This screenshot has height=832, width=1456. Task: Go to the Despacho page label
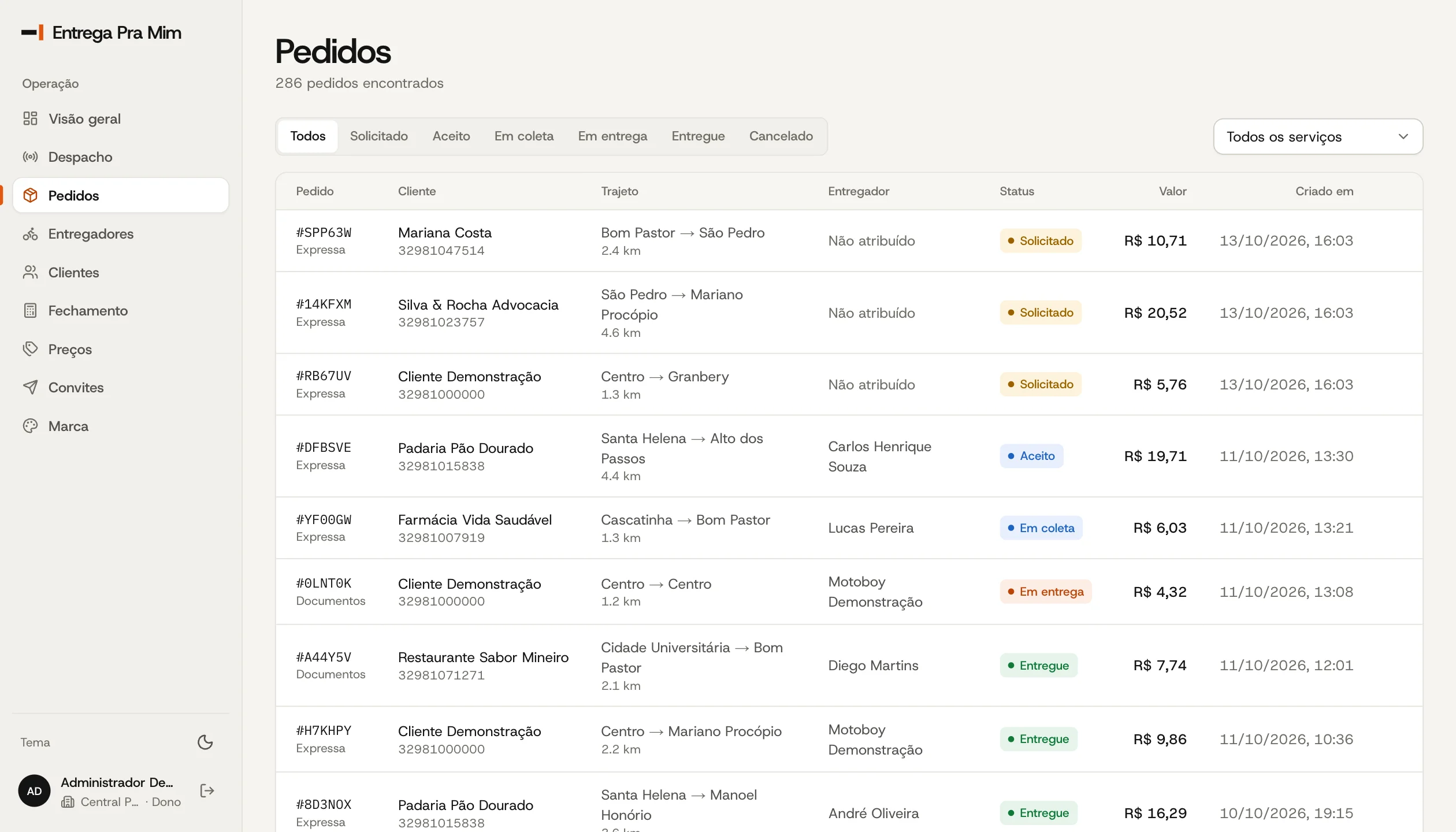click(80, 157)
